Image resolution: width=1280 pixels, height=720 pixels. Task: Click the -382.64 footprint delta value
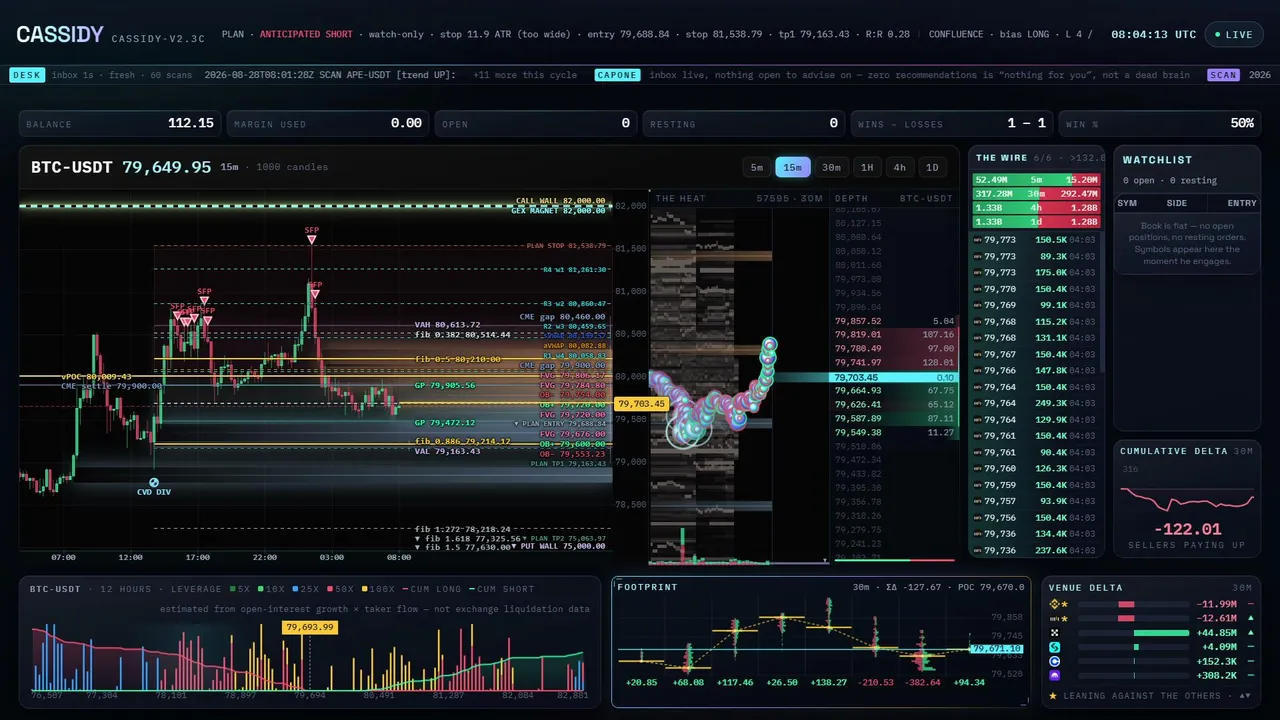[922, 682]
